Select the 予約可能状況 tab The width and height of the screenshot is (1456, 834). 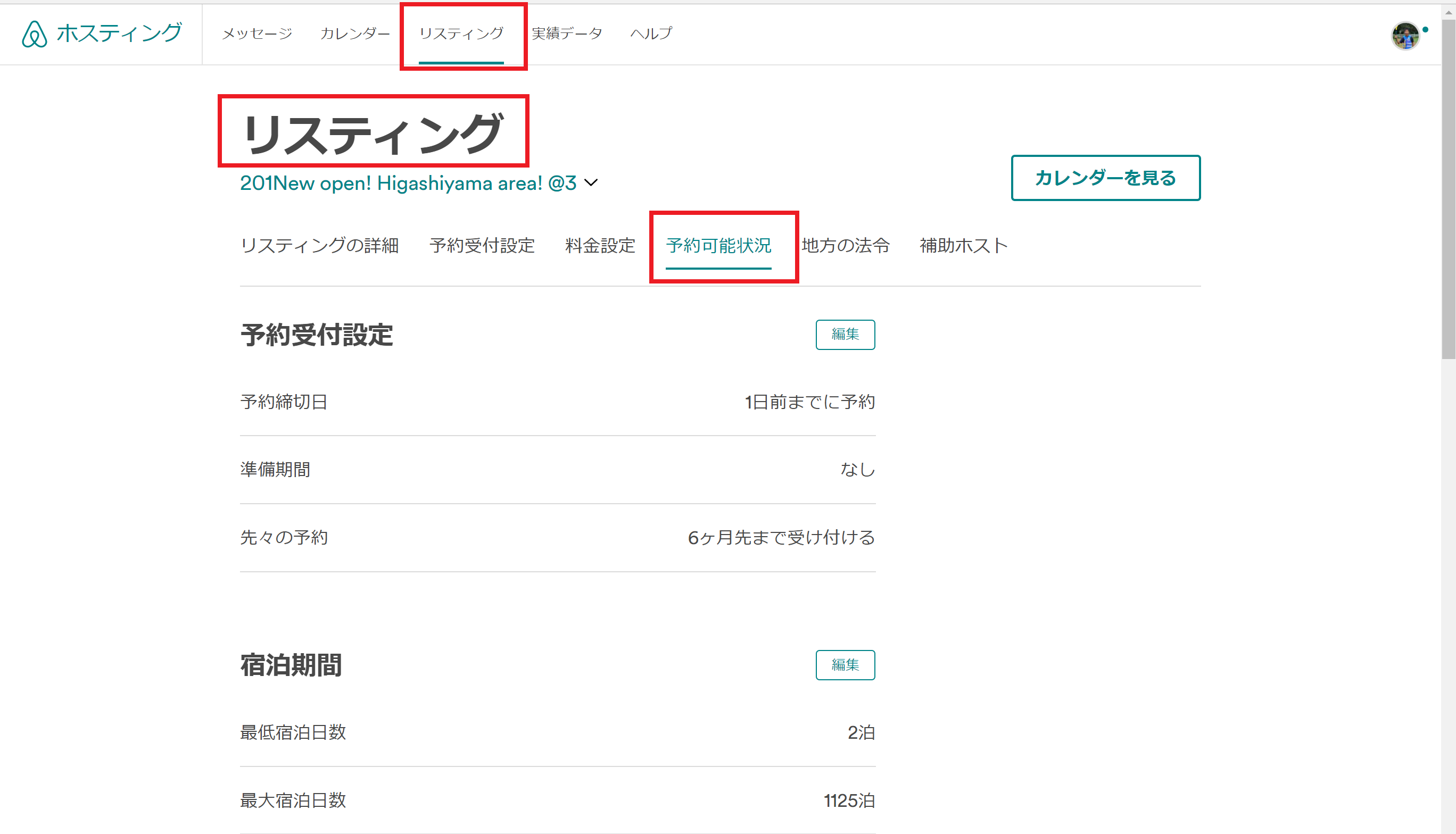point(718,246)
